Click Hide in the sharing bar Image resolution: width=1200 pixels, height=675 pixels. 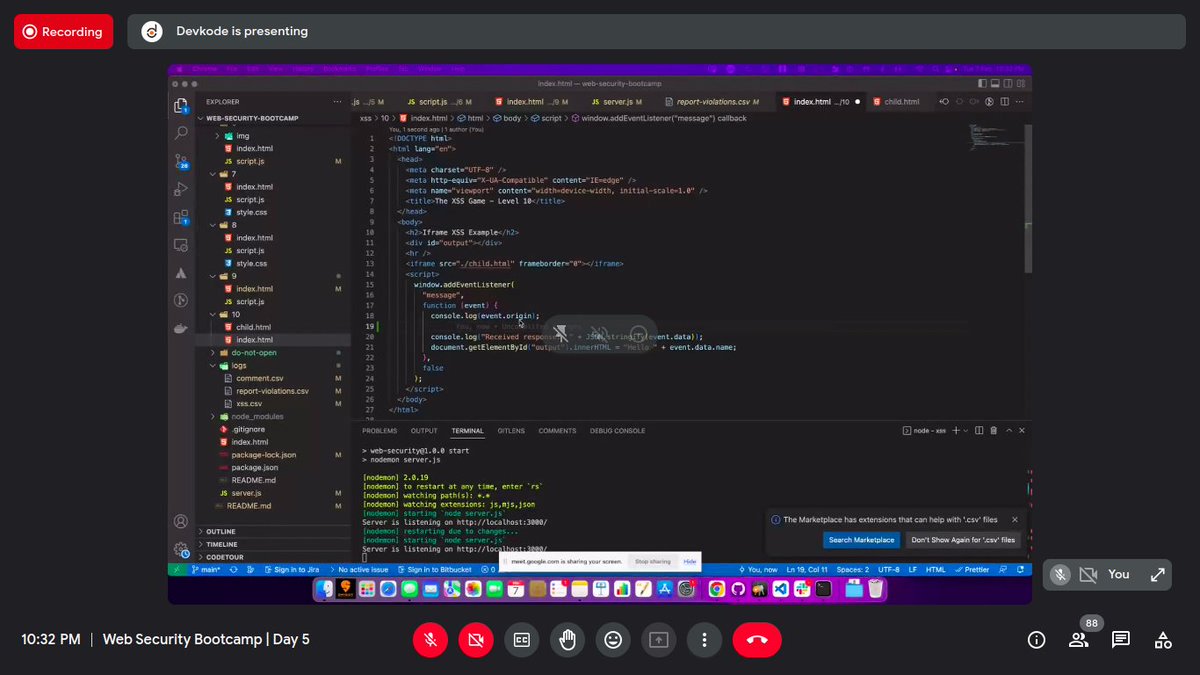click(690, 562)
